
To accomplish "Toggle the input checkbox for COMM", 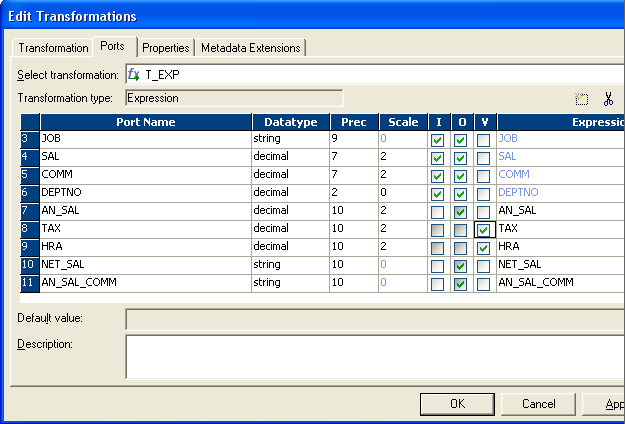I will [437, 176].
